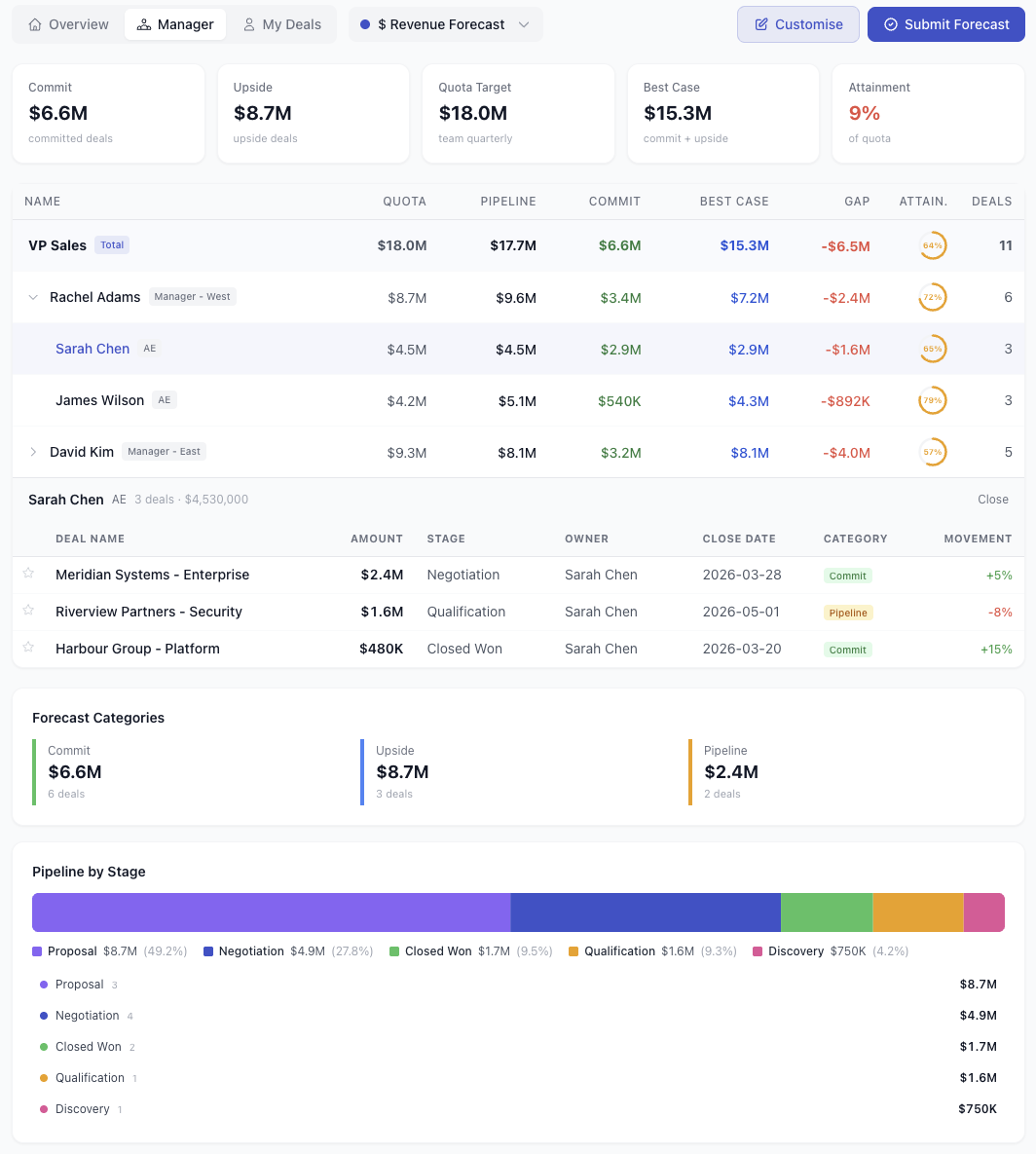Star the Meridian Systems - Enterprise deal
Viewport: 1036px width, 1154px height.
(x=28, y=575)
